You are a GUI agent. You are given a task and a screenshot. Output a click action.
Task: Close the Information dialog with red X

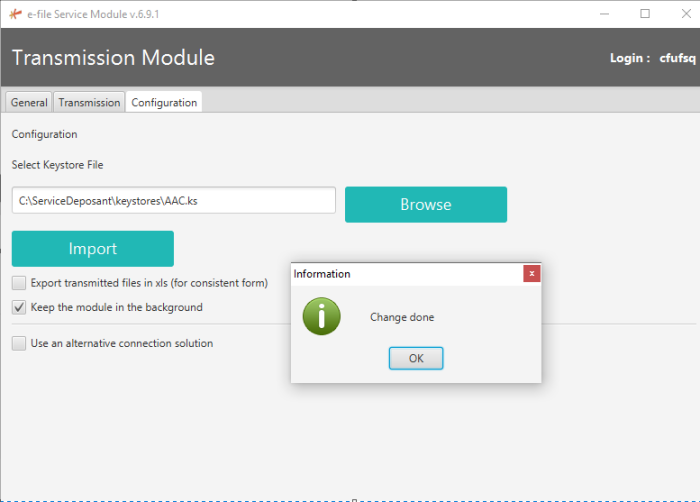click(x=531, y=273)
